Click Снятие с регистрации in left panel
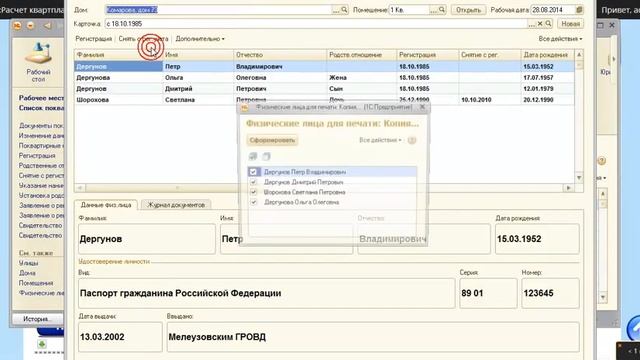The image size is (640, 360). 41,176
